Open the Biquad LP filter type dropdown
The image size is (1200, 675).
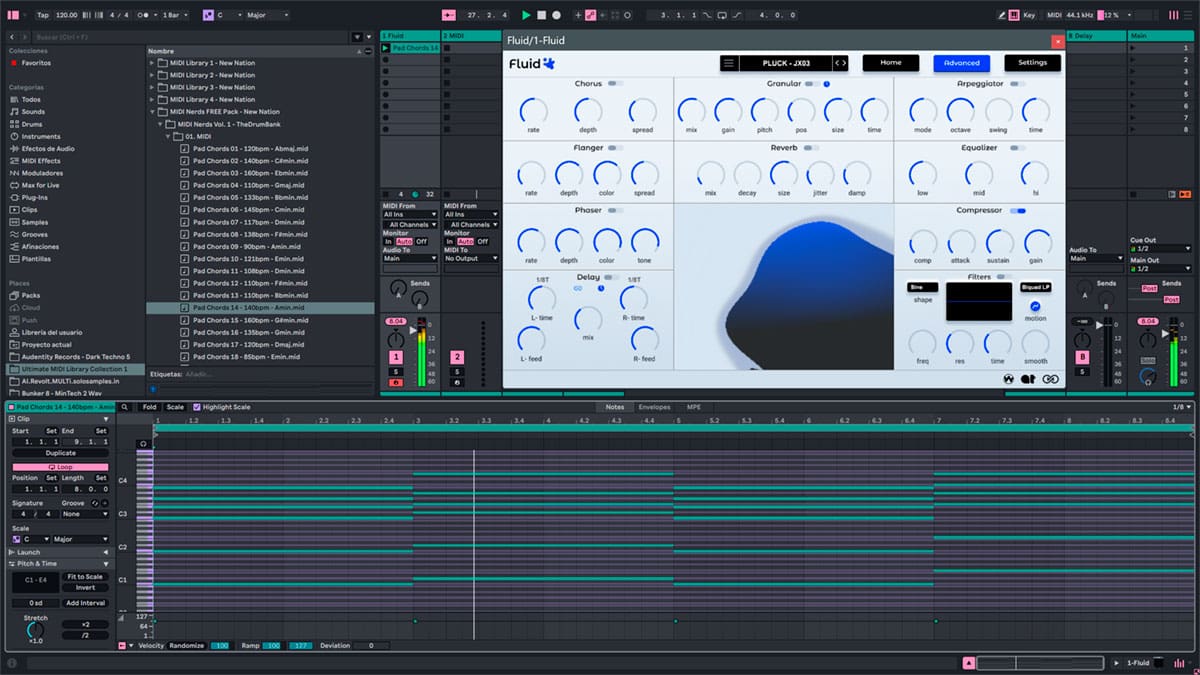[x=1035, y=287]
